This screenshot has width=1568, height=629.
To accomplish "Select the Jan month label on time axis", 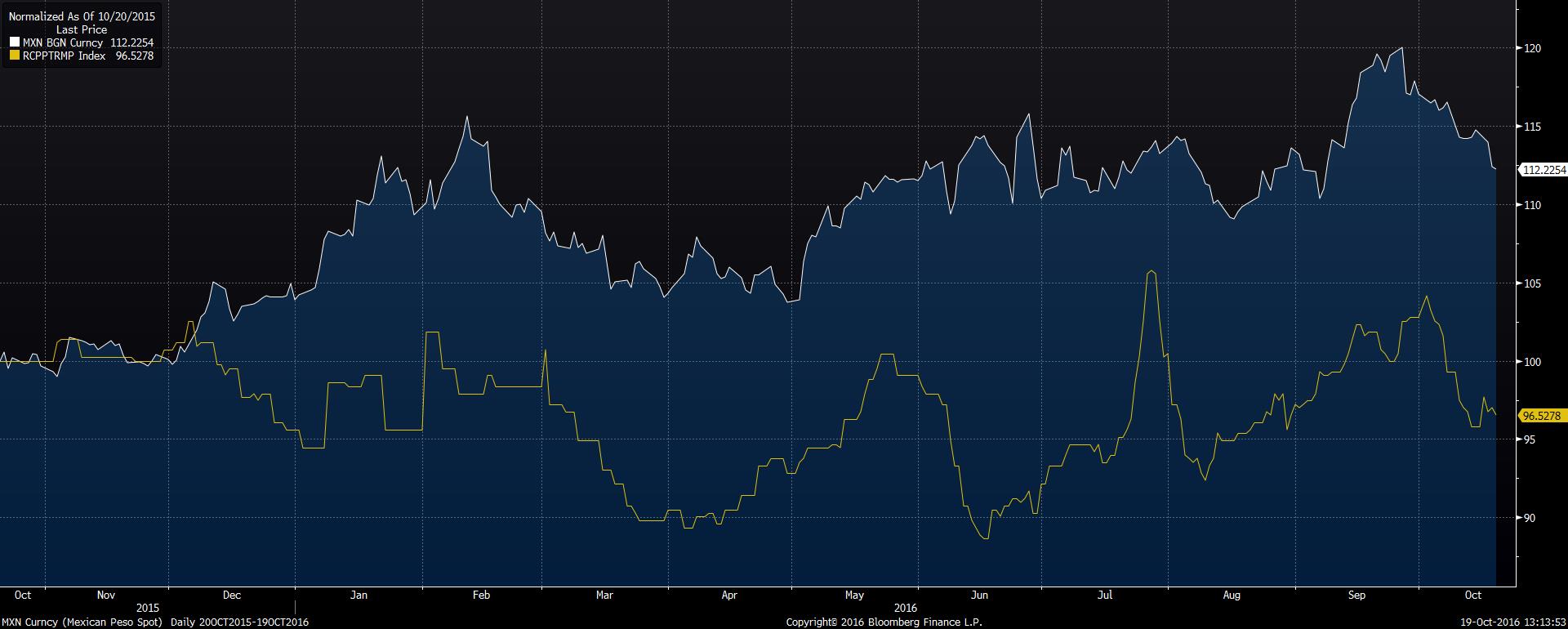I will (359, 595).
